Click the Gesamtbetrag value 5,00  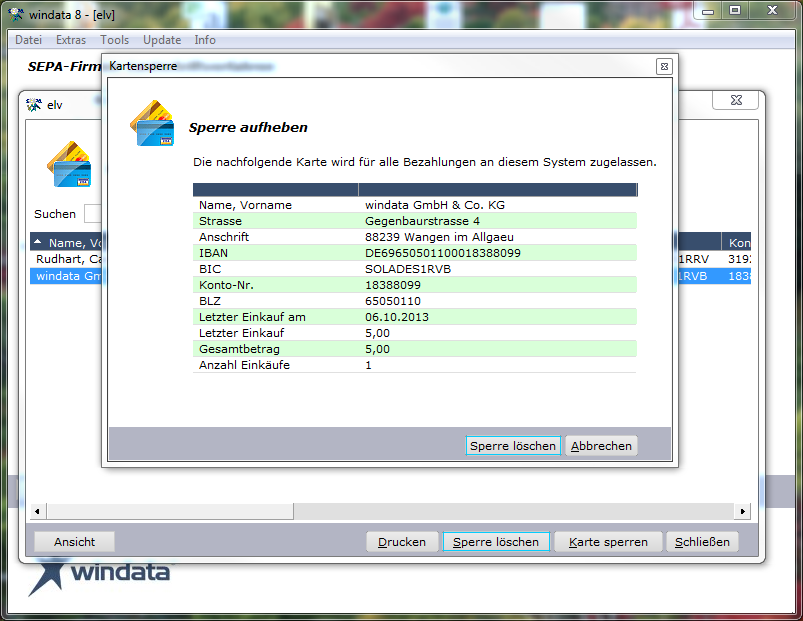377,349
